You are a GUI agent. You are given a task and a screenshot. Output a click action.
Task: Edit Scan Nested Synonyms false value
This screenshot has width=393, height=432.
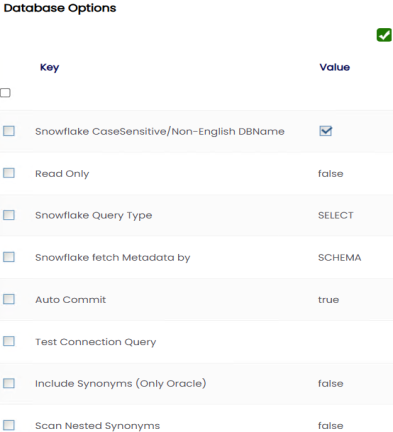(x=330, y=426)
